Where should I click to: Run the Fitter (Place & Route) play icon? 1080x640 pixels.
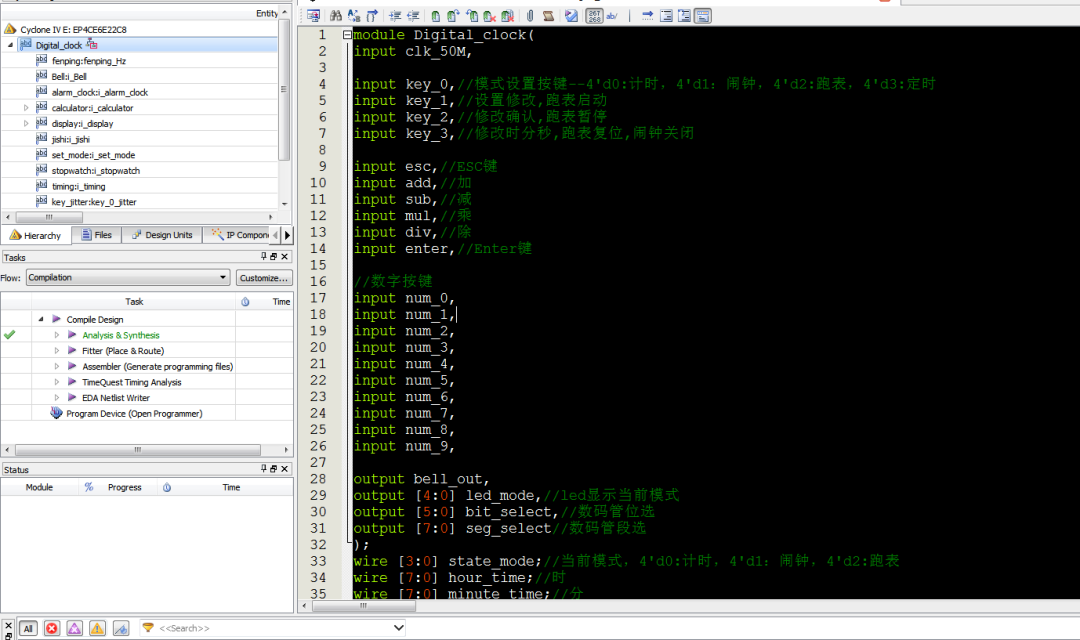tap(72, 351)
